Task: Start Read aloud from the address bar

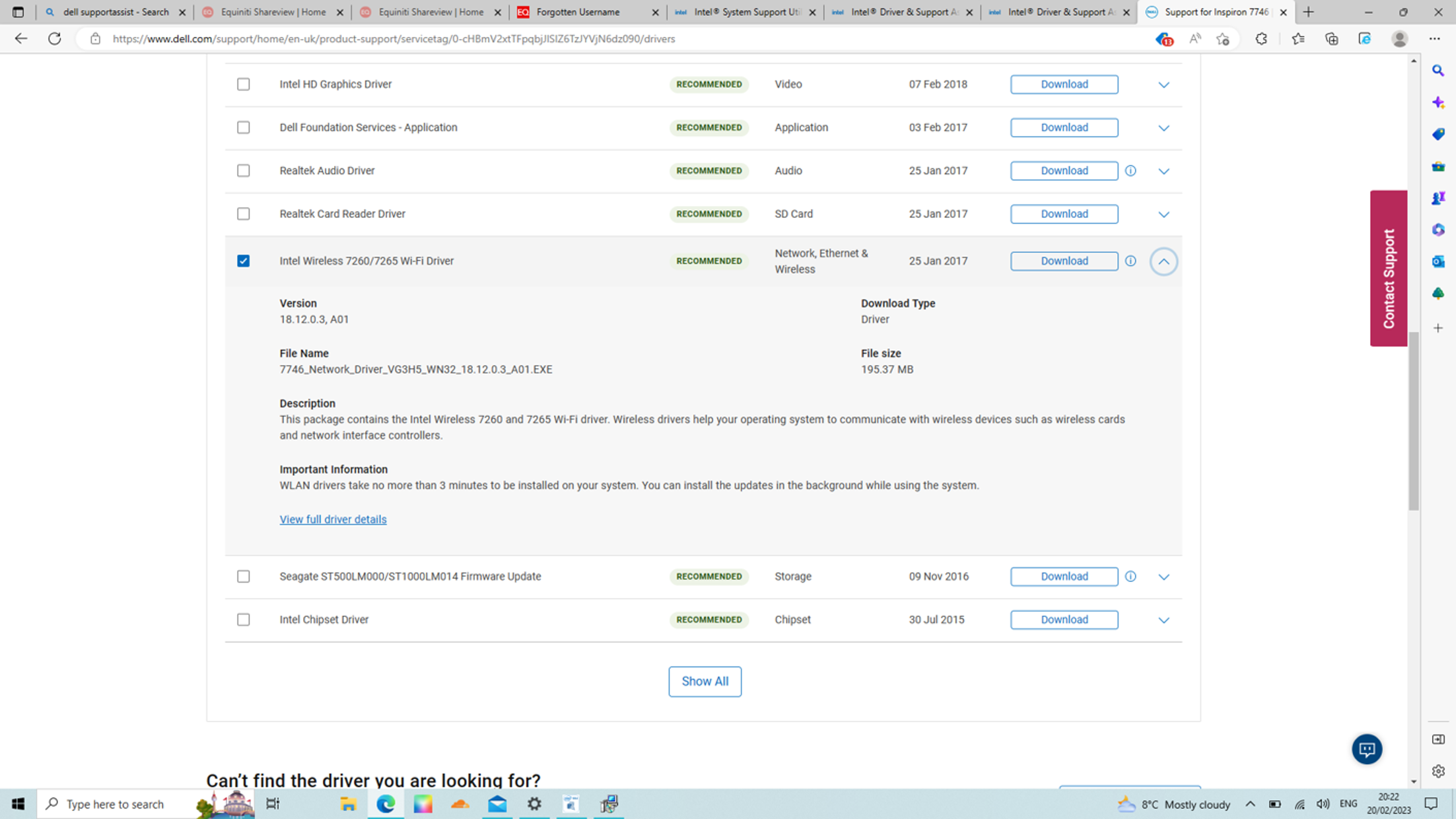Action: tap(1195, 39)
